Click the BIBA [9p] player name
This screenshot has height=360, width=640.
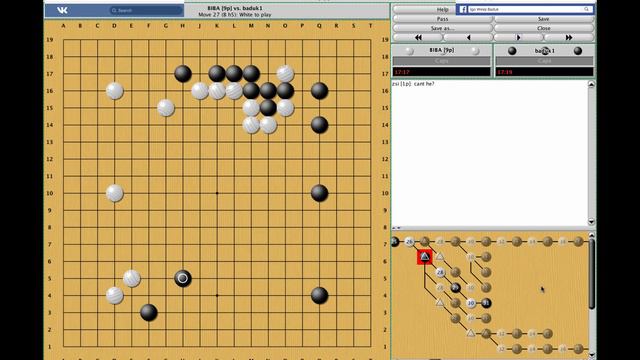click(x=442, y=50)
